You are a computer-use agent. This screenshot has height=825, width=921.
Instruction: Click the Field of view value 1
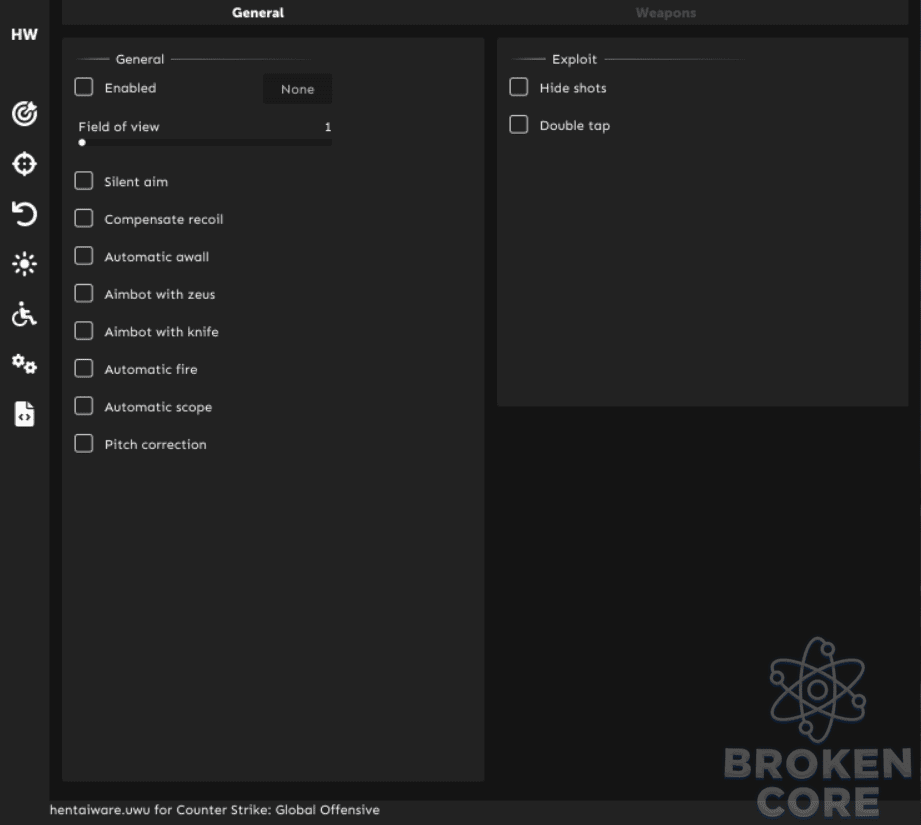(328, 127)
